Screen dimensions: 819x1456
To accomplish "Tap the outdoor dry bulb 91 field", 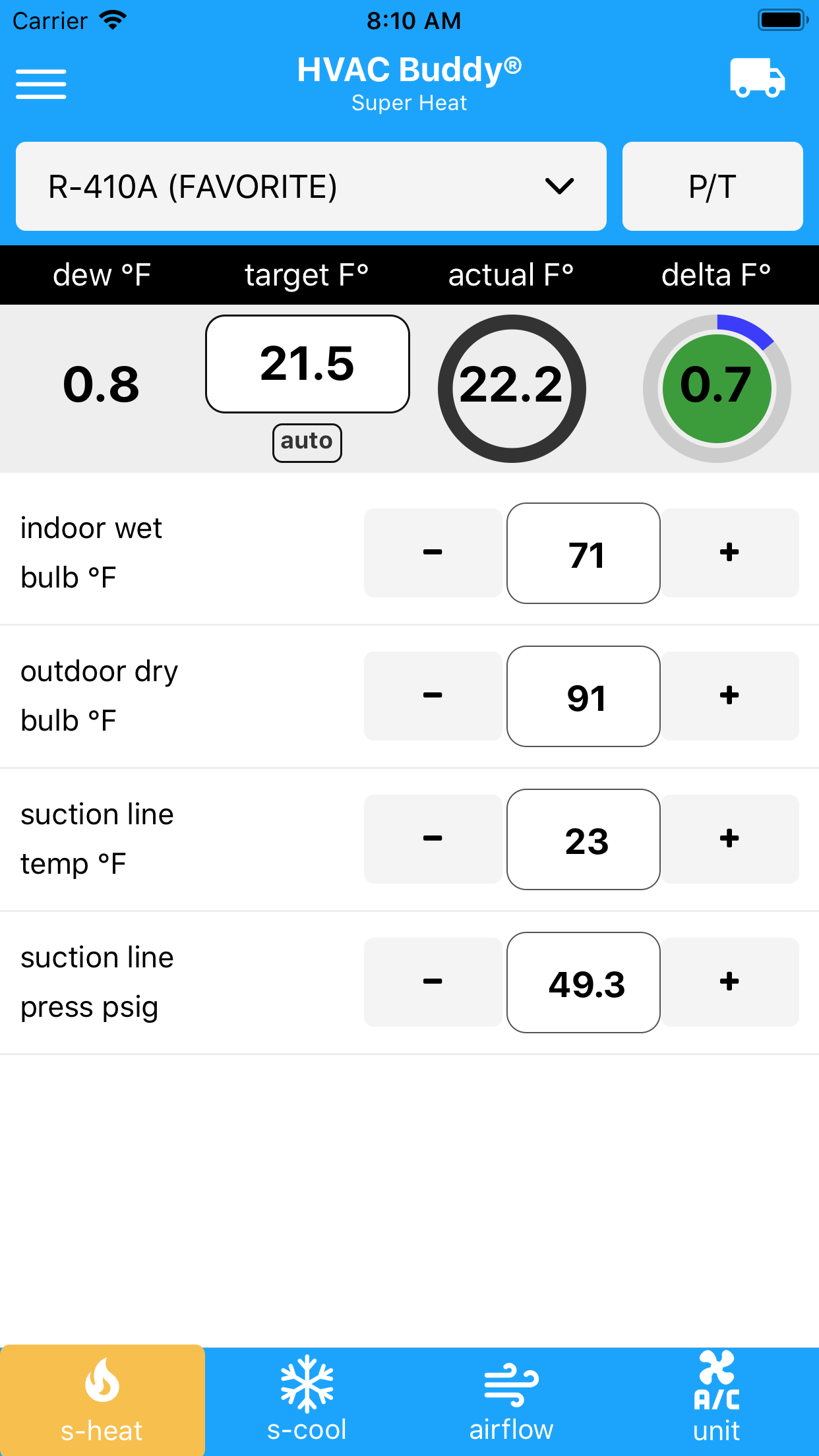I will point(584,696).
